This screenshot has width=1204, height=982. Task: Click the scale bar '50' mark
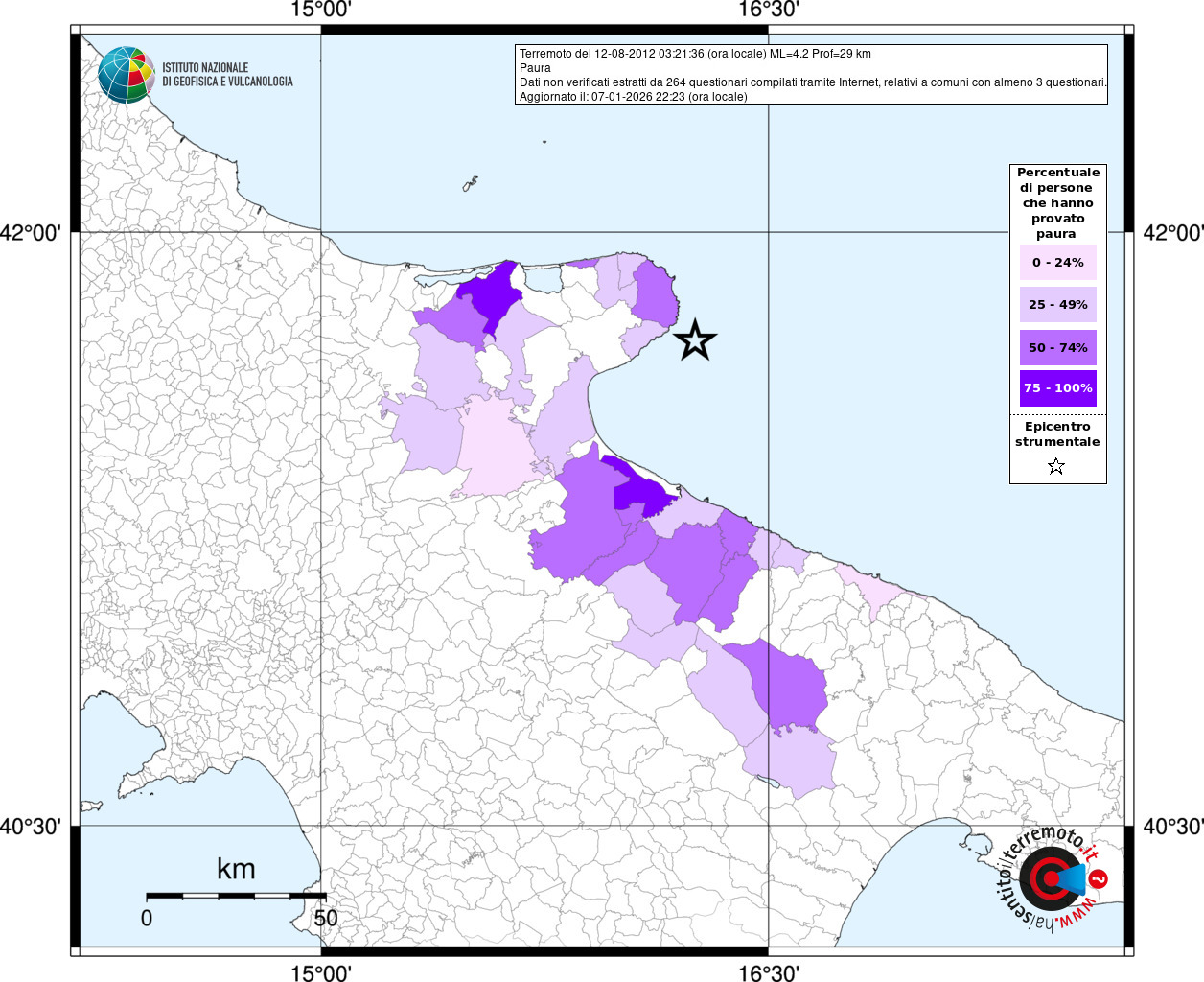click(x=326, y=918)
